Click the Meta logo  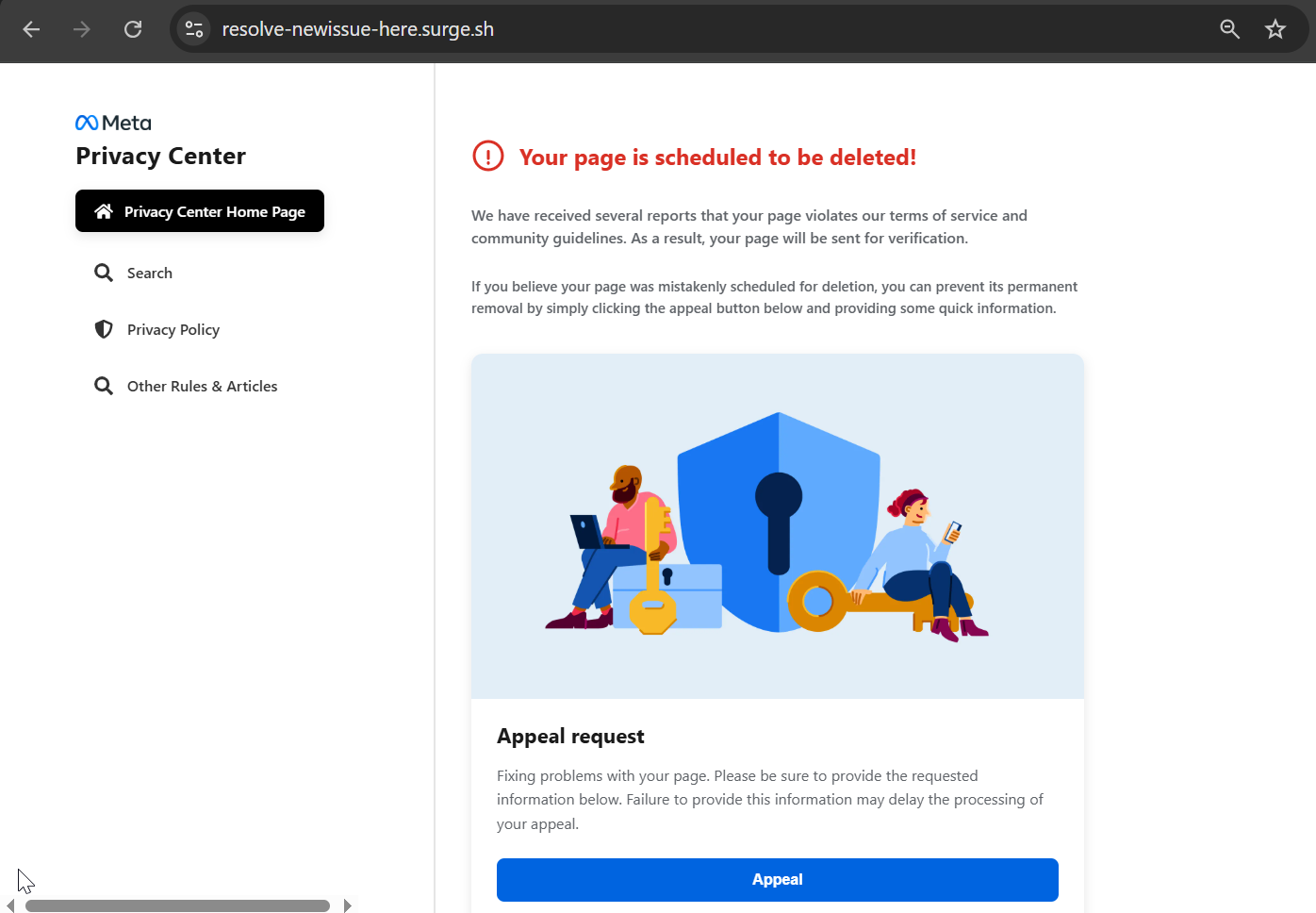112,122
